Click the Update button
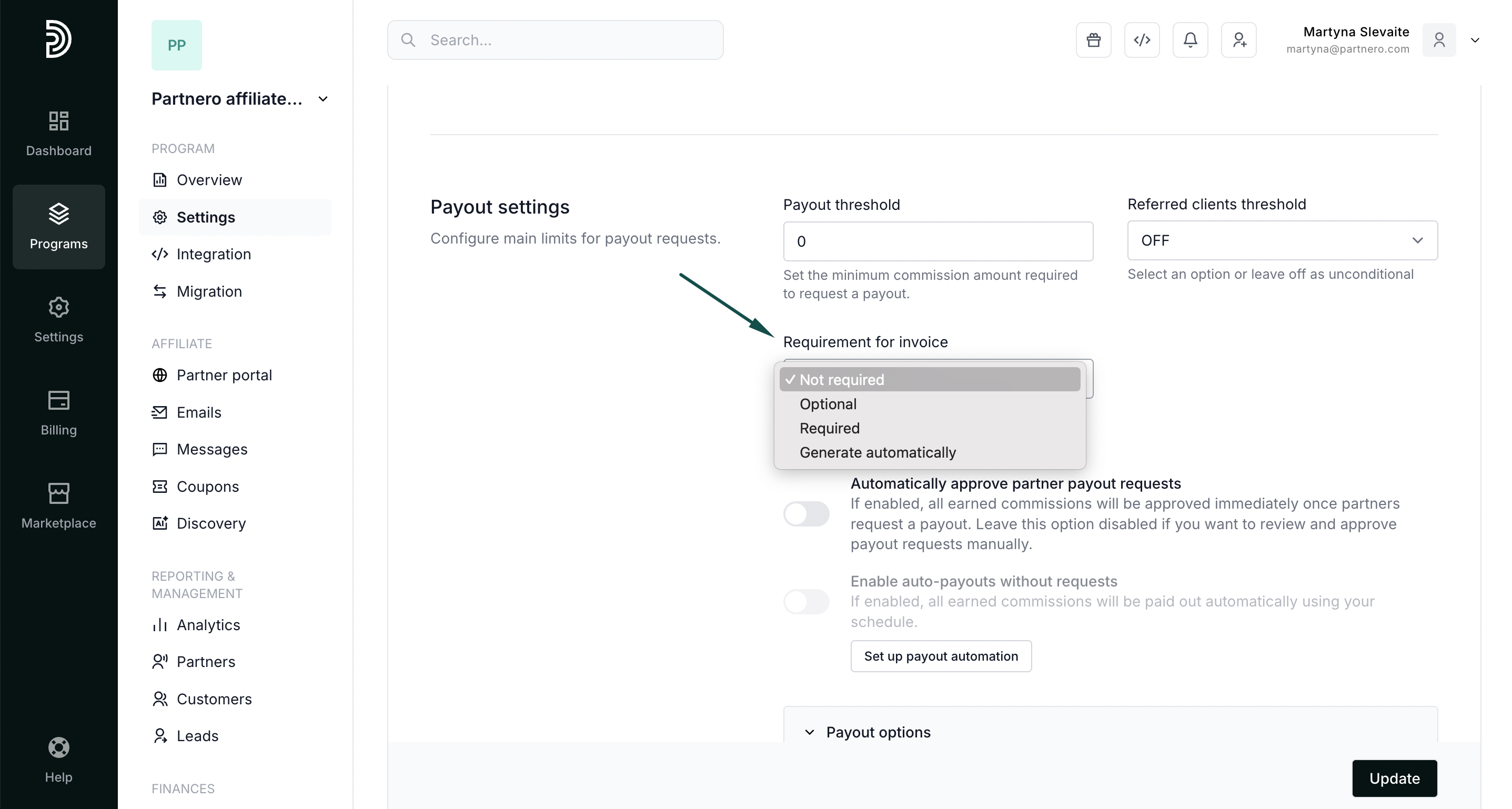This screenshot has height=809, width=1512. (1394, 778)
